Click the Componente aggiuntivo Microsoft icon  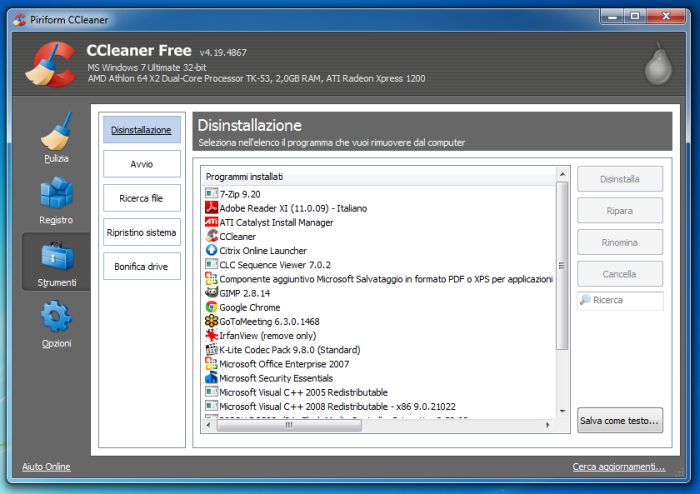211,278
